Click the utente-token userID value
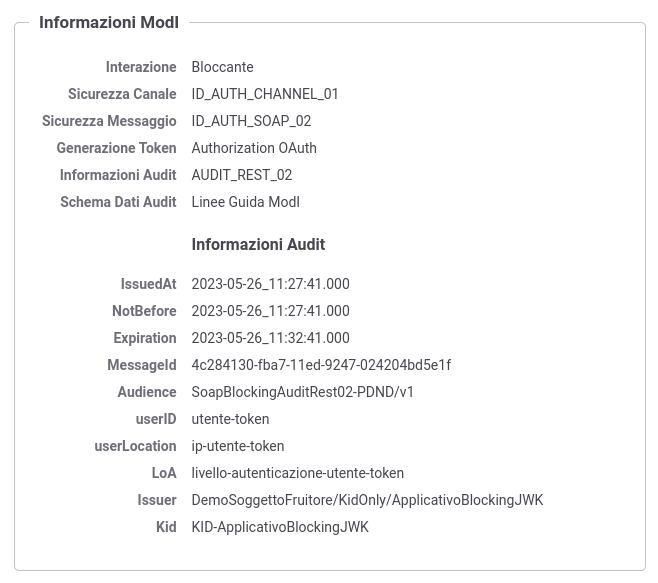Viewport: 658px width, 583px height. [230, 419]
